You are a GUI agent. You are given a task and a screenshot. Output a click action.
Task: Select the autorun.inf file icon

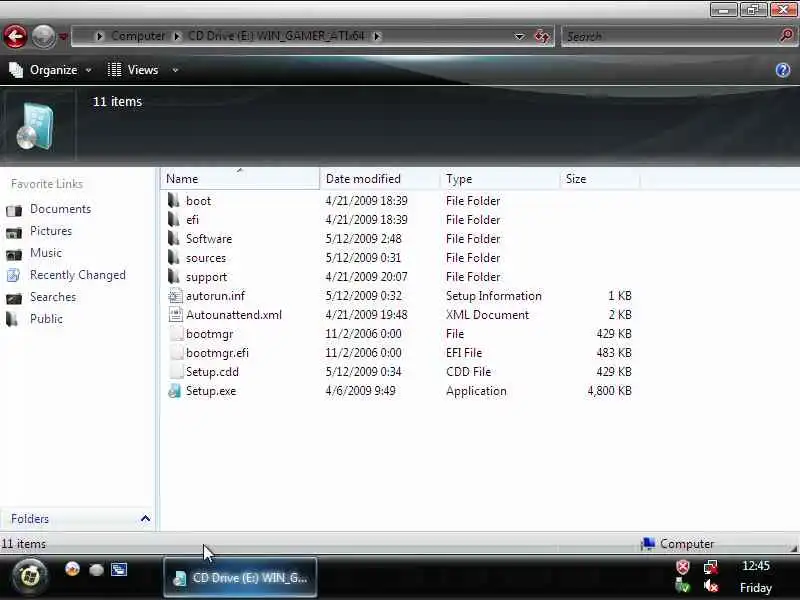[175, 296]
